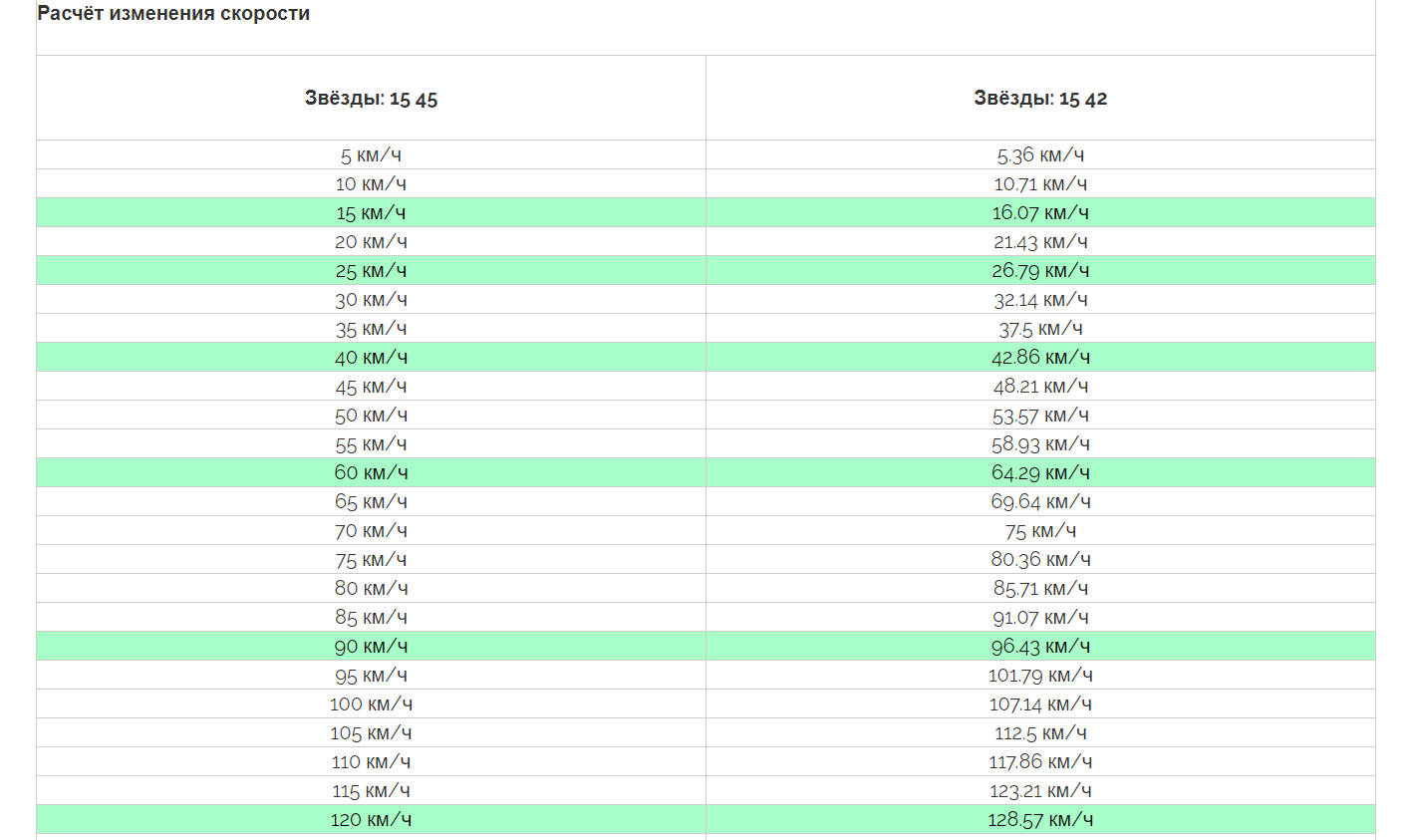Click the 'Расчёт изменения скорости' heading

tap(173, 14)
